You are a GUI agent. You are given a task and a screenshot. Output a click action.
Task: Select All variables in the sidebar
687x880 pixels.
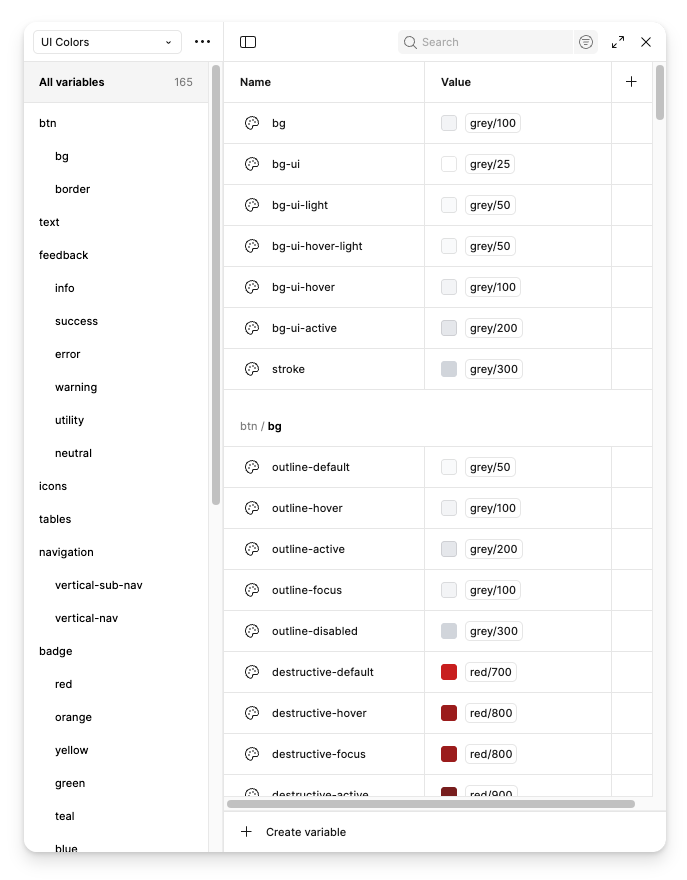click(x=72, y=82)
